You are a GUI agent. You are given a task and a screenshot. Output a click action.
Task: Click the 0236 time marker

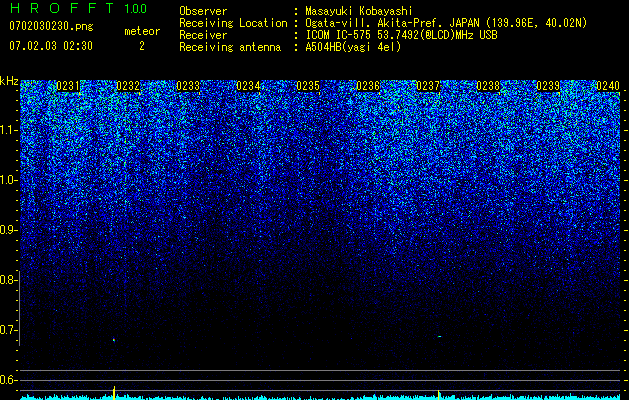pyautogui.click(x=368, y=86)
